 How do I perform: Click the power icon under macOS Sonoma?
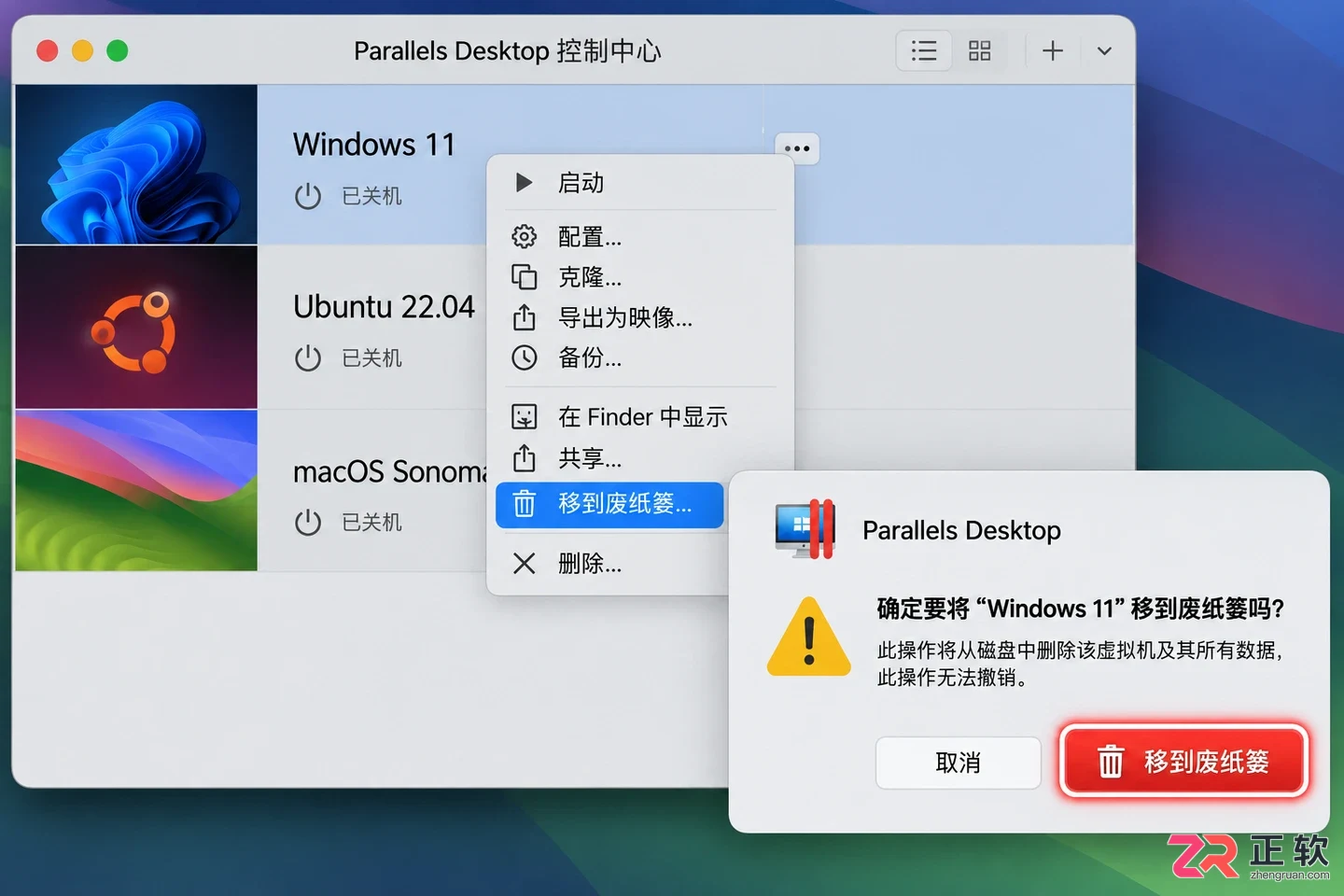tap(308, 522)
